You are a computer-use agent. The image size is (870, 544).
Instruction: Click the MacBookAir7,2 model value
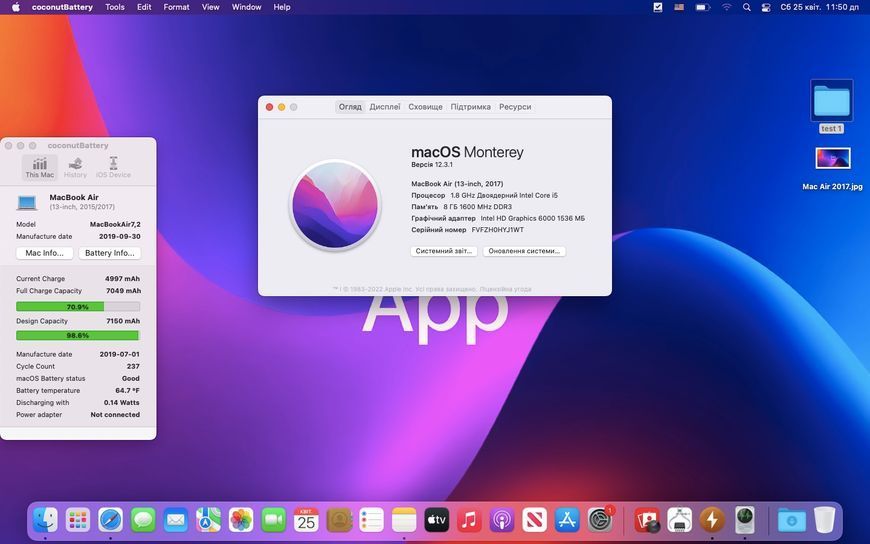tap(115, 224)
